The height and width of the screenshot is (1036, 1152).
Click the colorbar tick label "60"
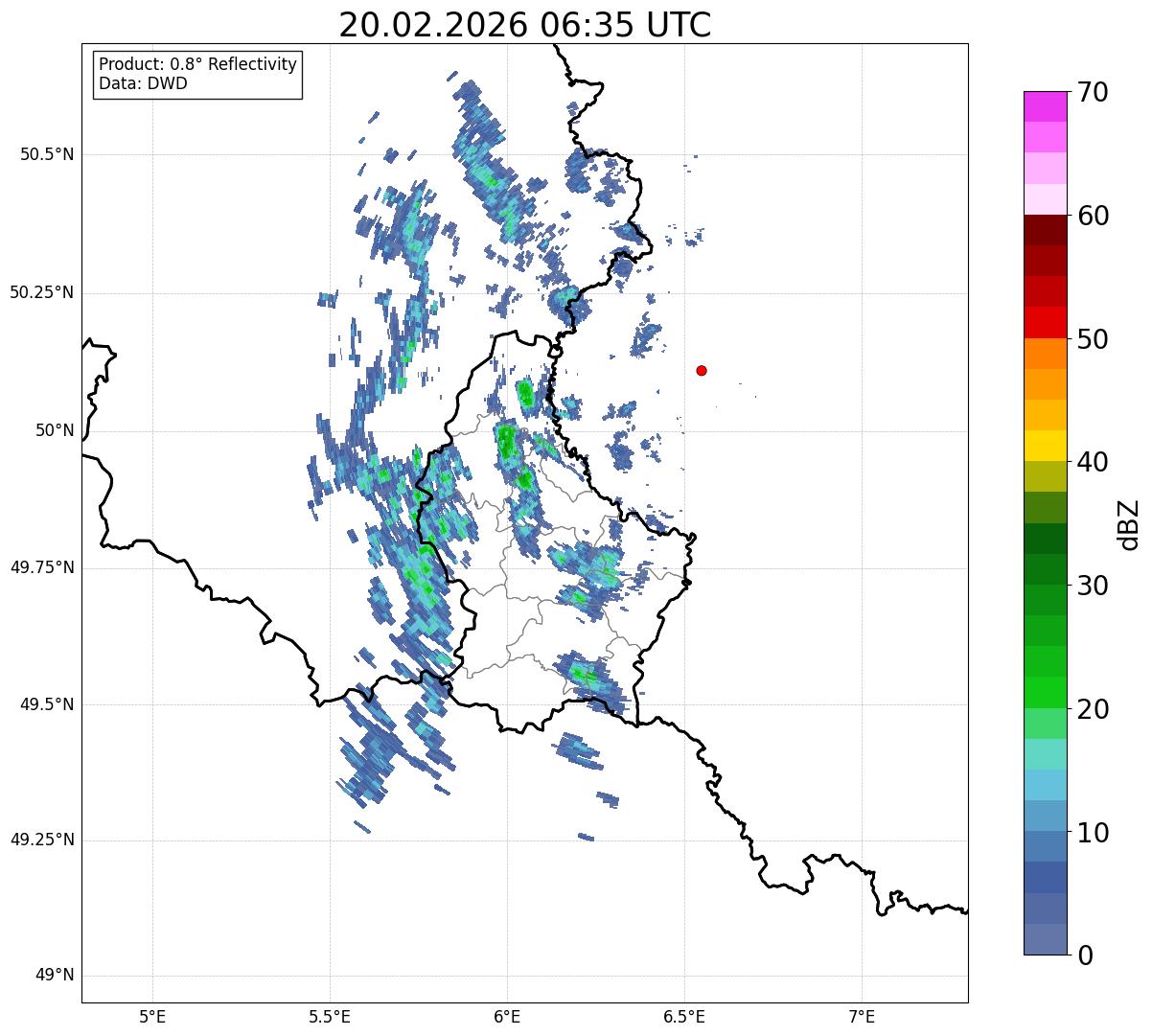click(x=1093, y=216)
